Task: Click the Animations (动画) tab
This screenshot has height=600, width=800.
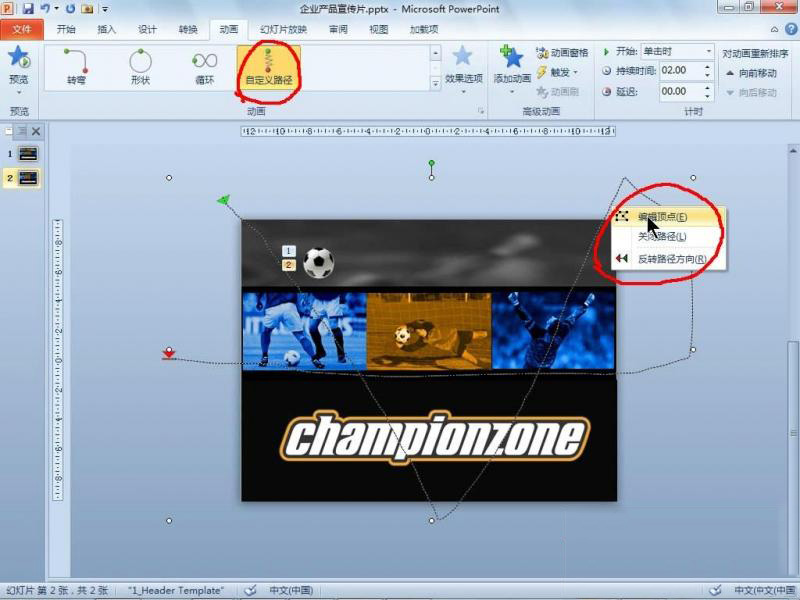Action: (x=229, y=30)
